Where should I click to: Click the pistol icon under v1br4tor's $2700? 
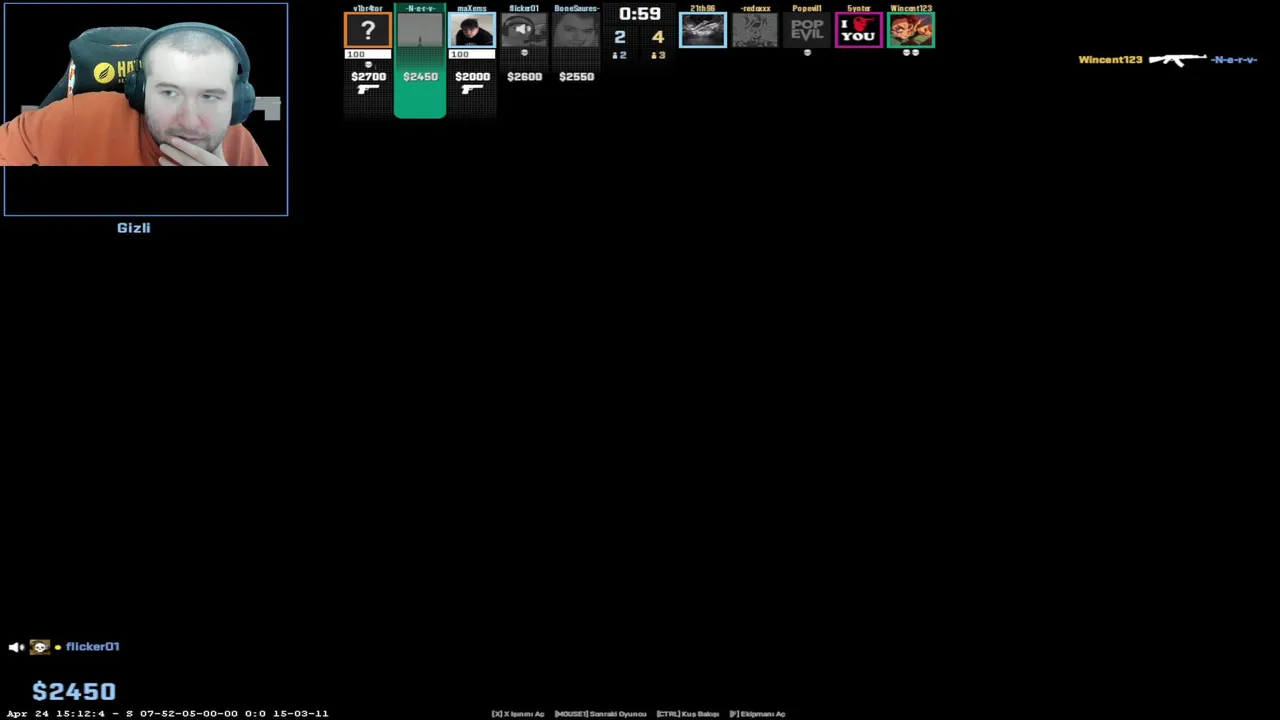(x=368, y=90)
